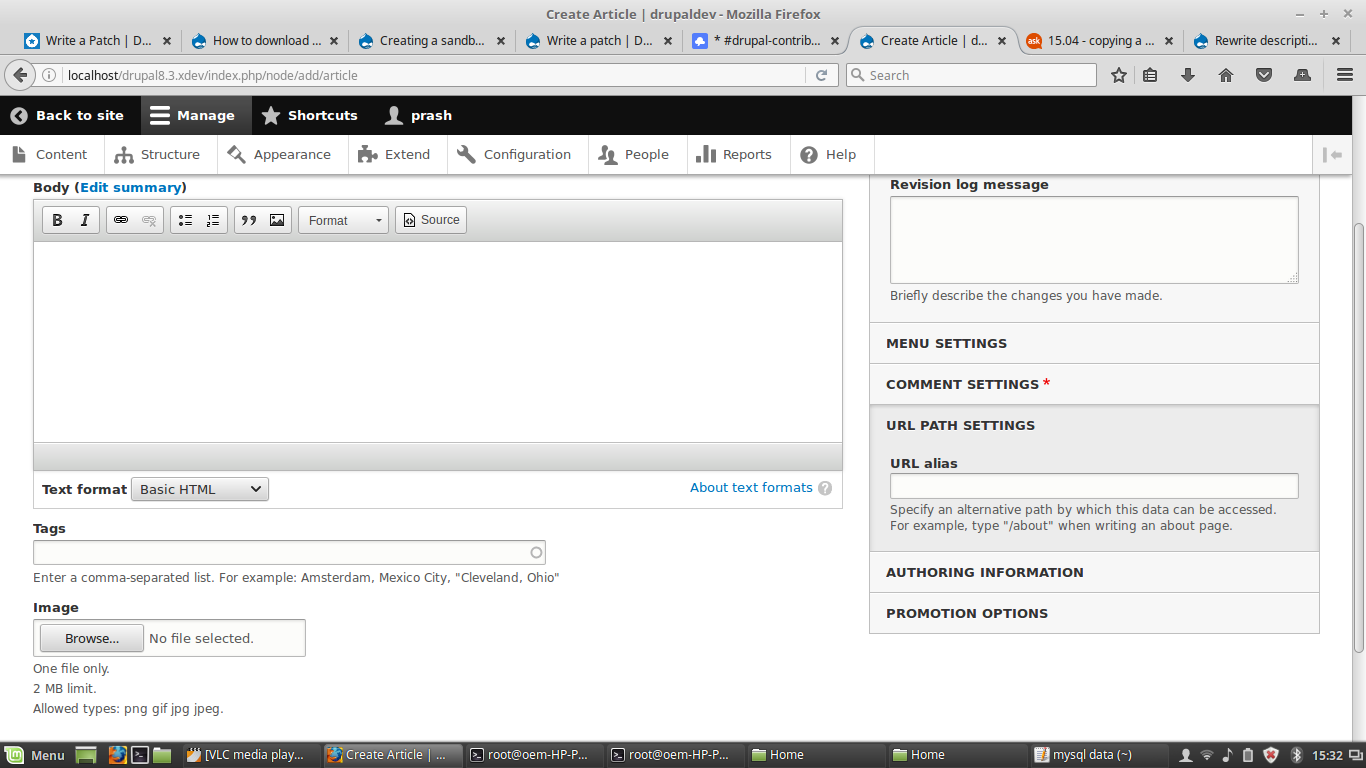Switch the editor to Source view
Screen dimensions: 1366x768
coord(430,219)
